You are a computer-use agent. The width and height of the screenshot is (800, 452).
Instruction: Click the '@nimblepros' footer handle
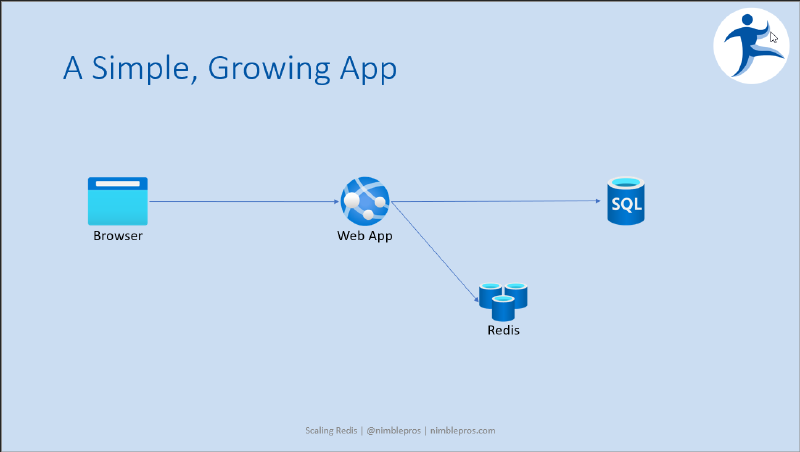coord(394,431)
